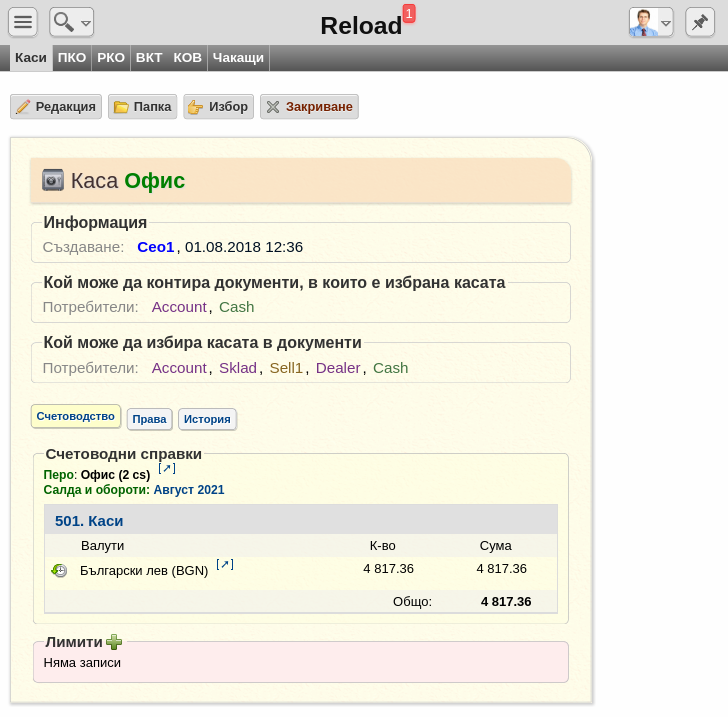Viewport: 728px width, 717px height.
Task: Open Cash link in избира касата section
Action: pos(390,368)
